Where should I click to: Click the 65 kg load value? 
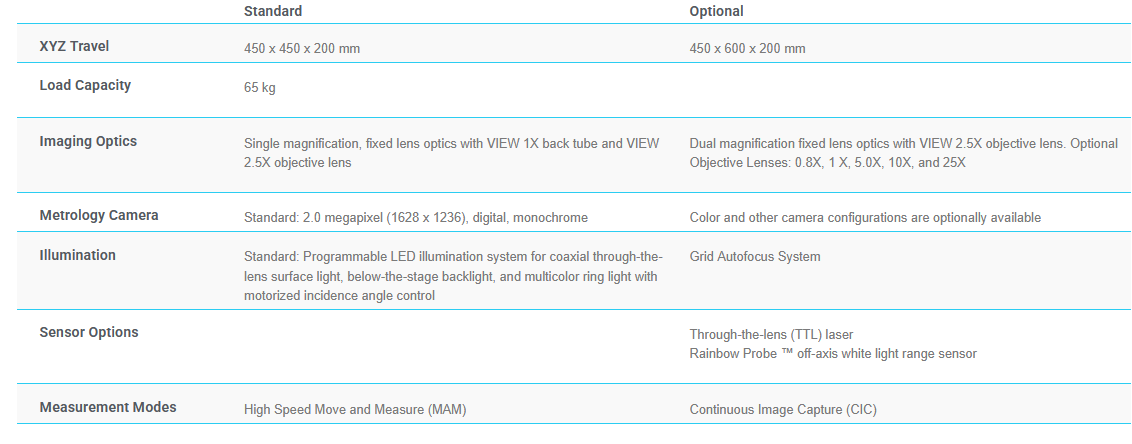click(260, 87)
